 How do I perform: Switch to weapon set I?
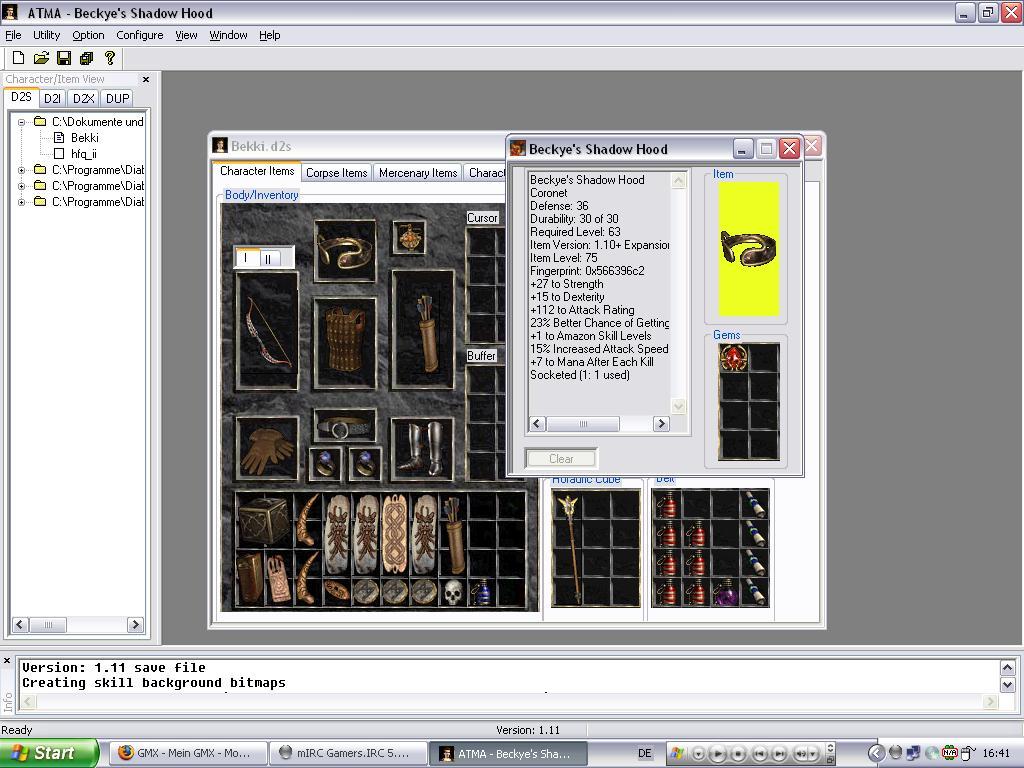[247, 258]
